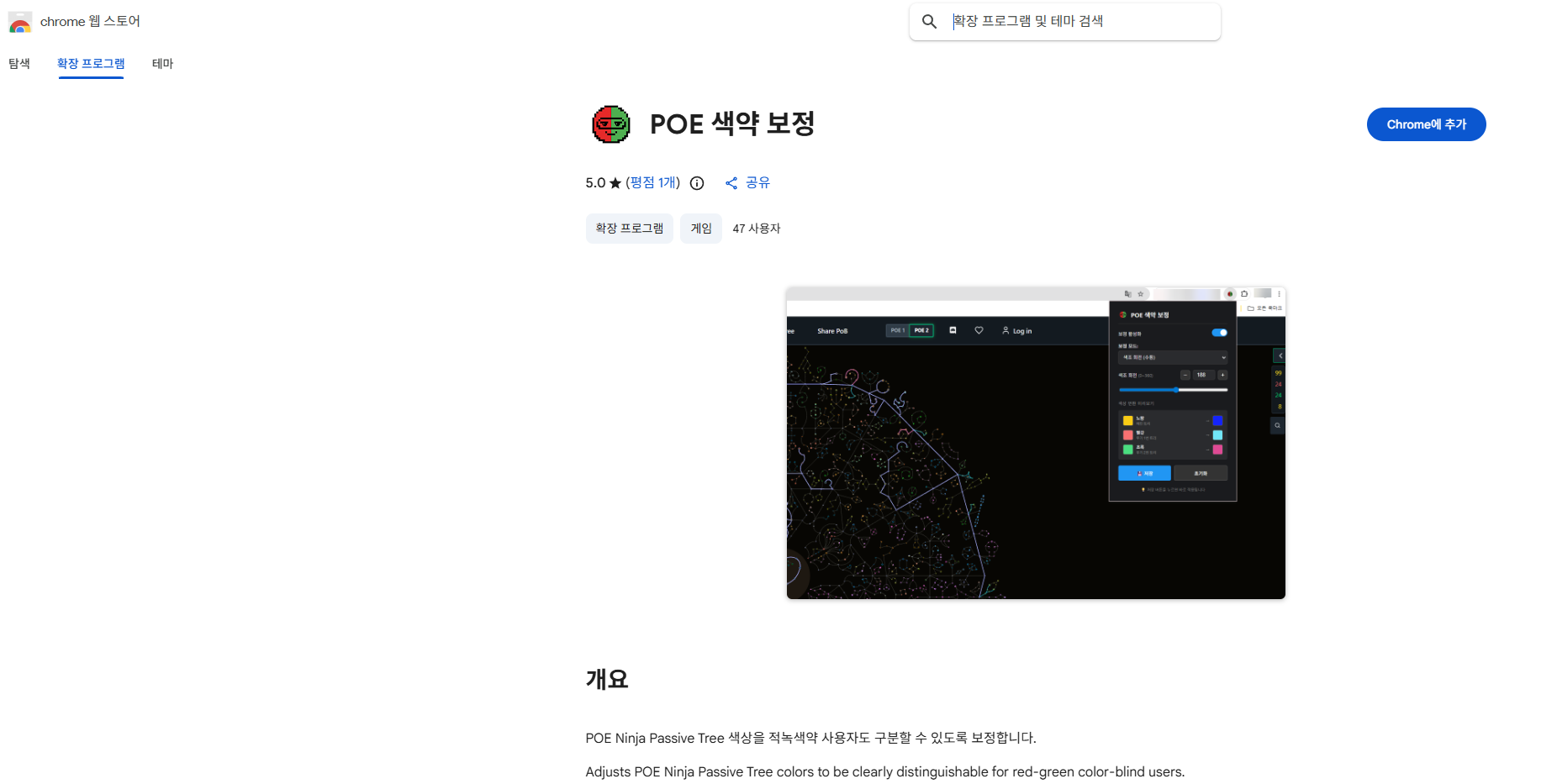Click the 확장 프로그램 category chip
Viewport: 1557px width, 784px height.
click(630, 229)
